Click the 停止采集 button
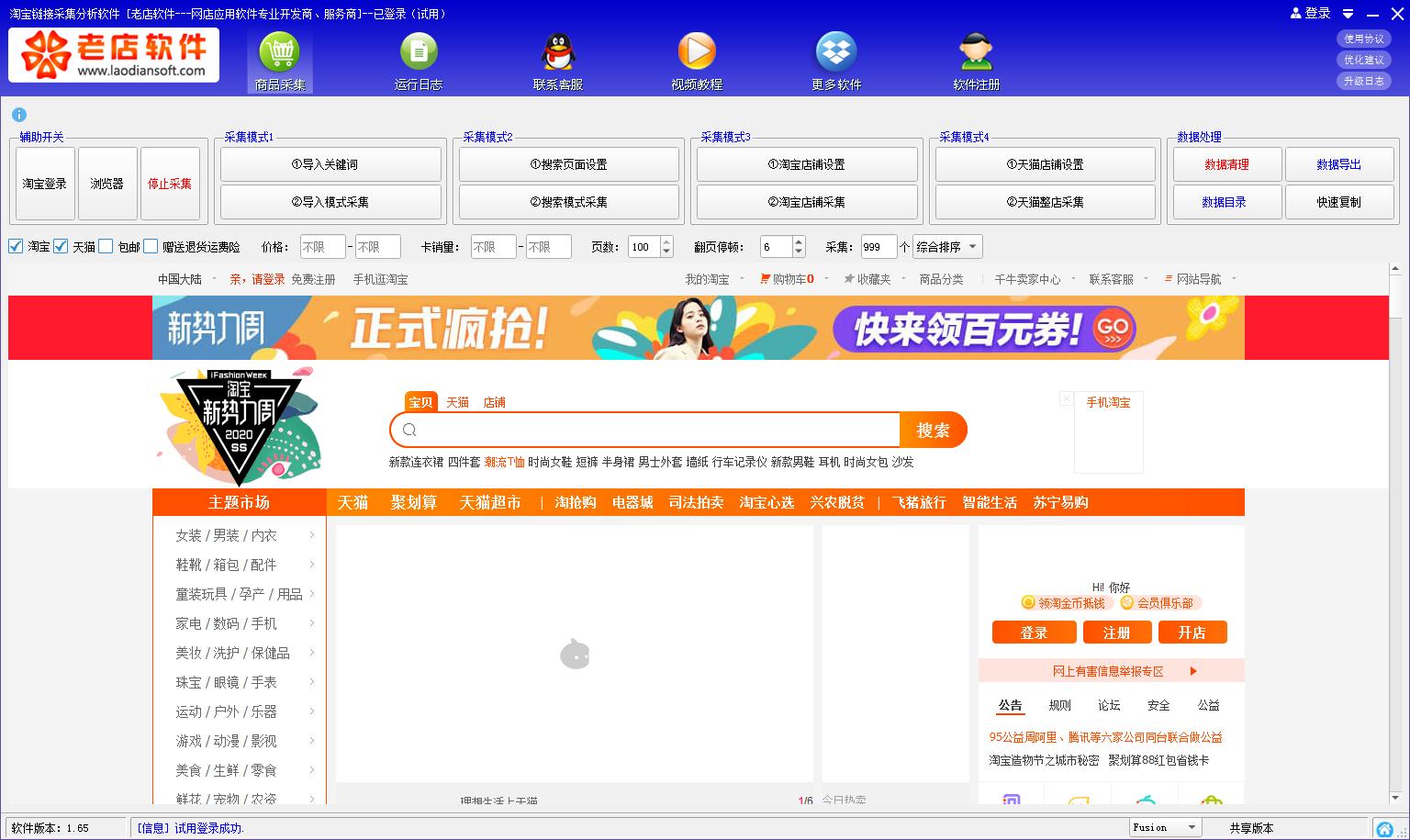This screenshot has width=1410, height=840. click(170, 184)
